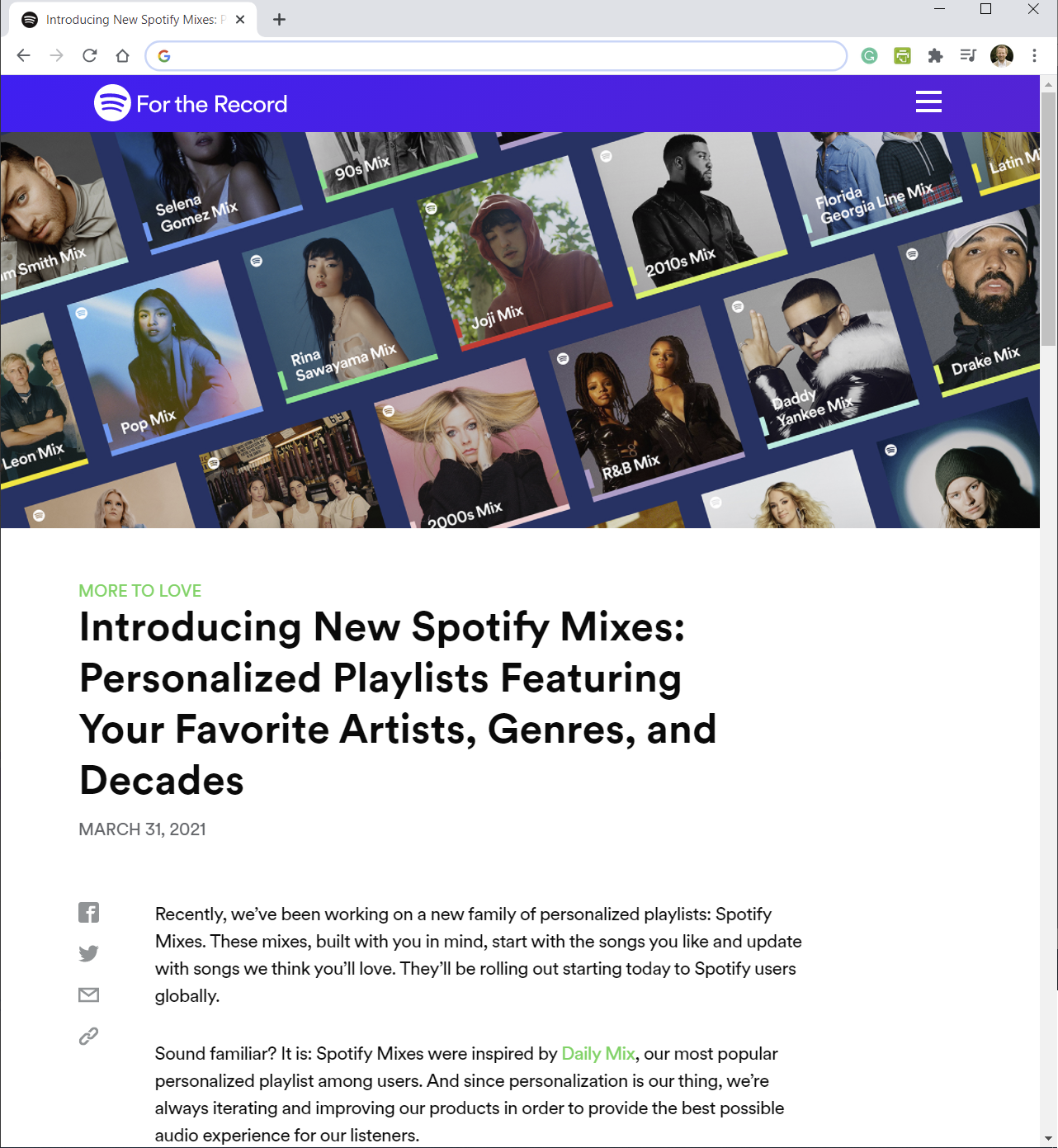Viewport: 1058px width, 1148px height.
Task: Open the Daily Mix hyperlink
Action: (597, 1053)
